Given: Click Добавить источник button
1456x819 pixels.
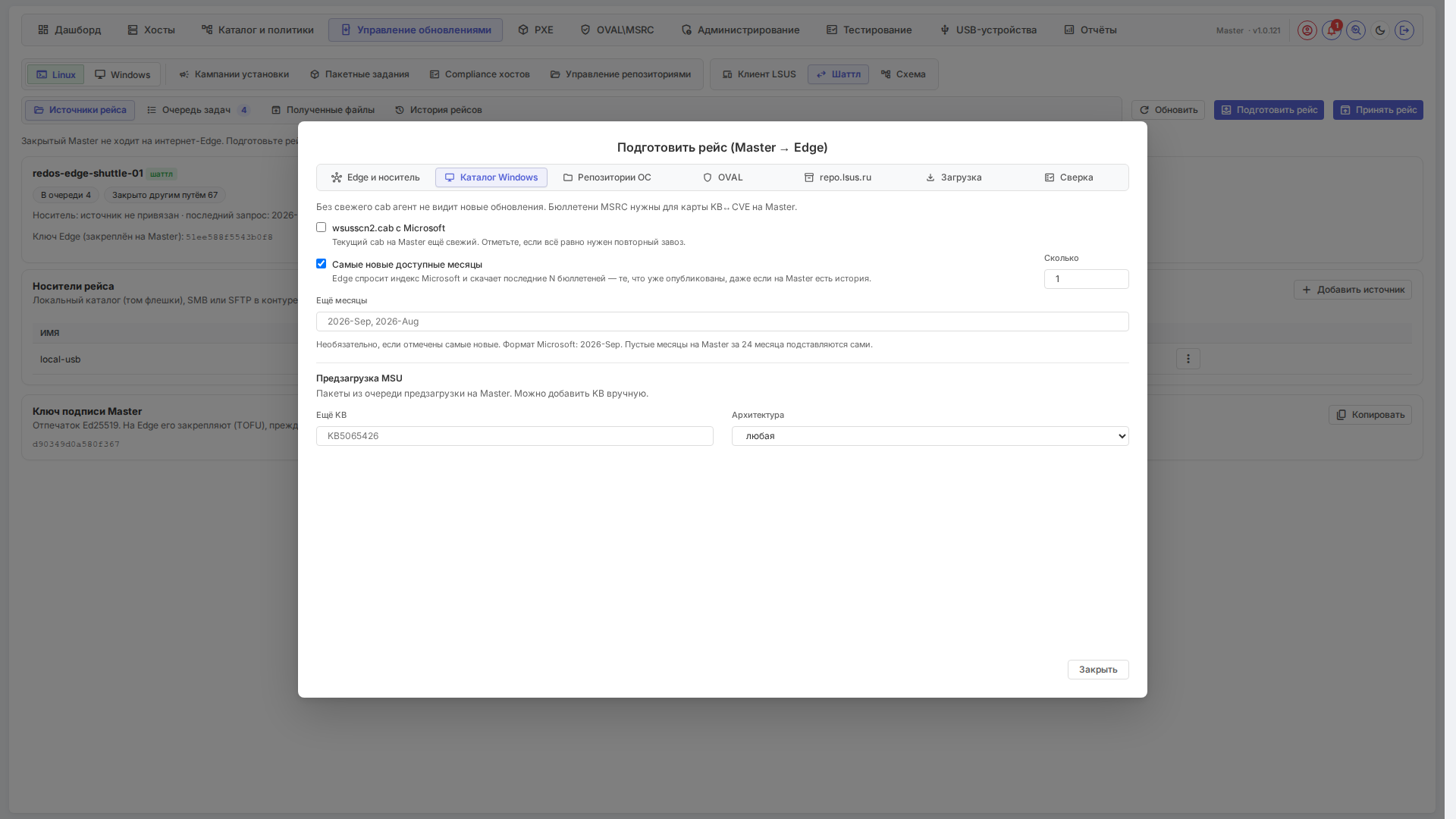Looking at the screenshot, I should 1353,290.
